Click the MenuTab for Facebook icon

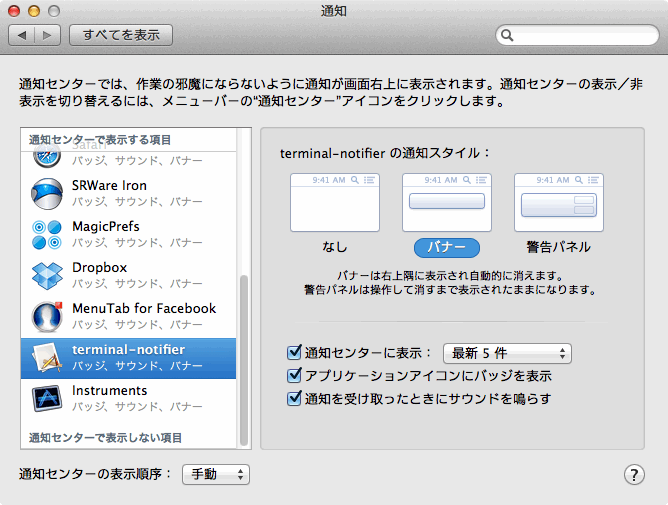pyautogui.click(x=47, y=317)
